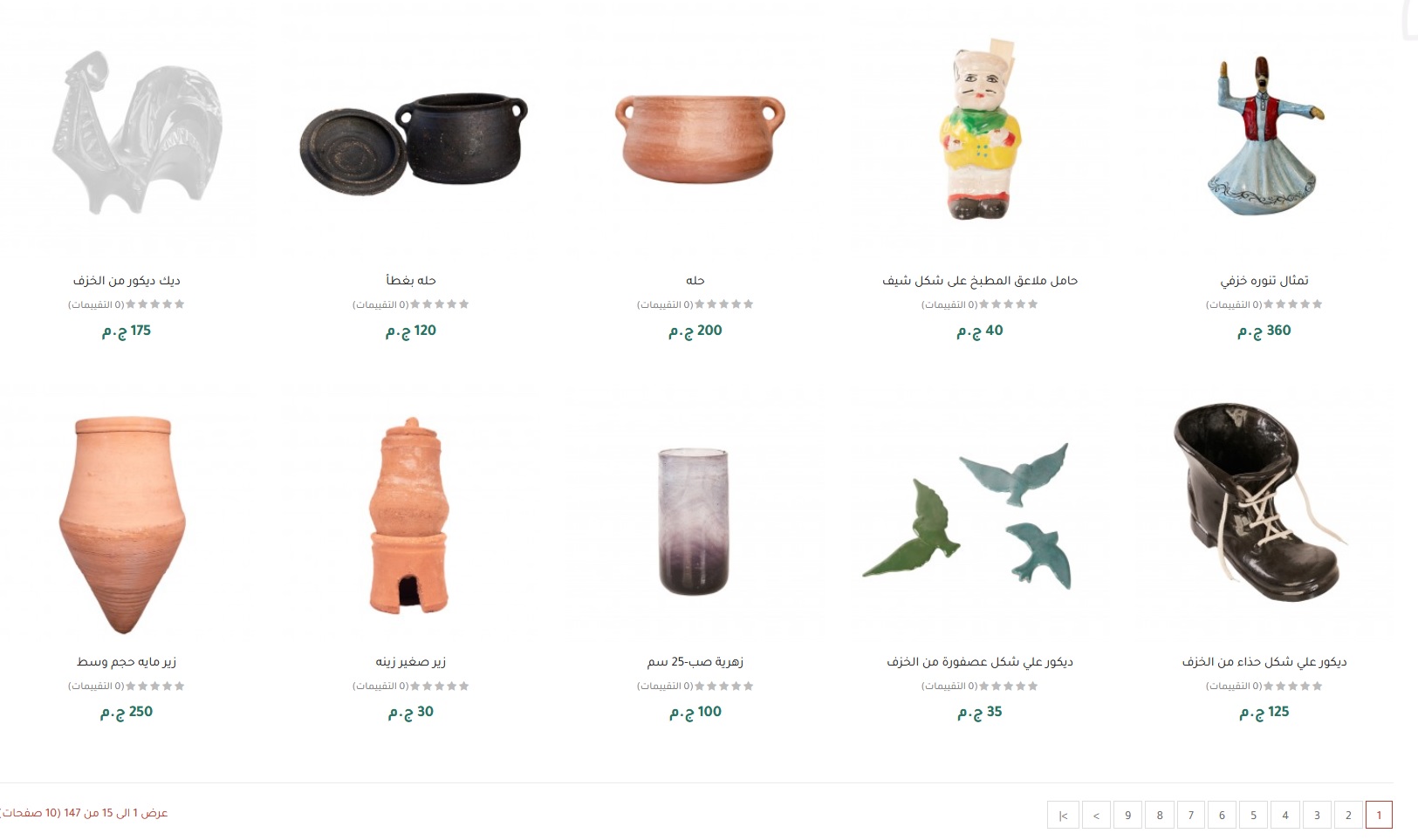Go to page 2 of results

click(x=1348, y=815)
